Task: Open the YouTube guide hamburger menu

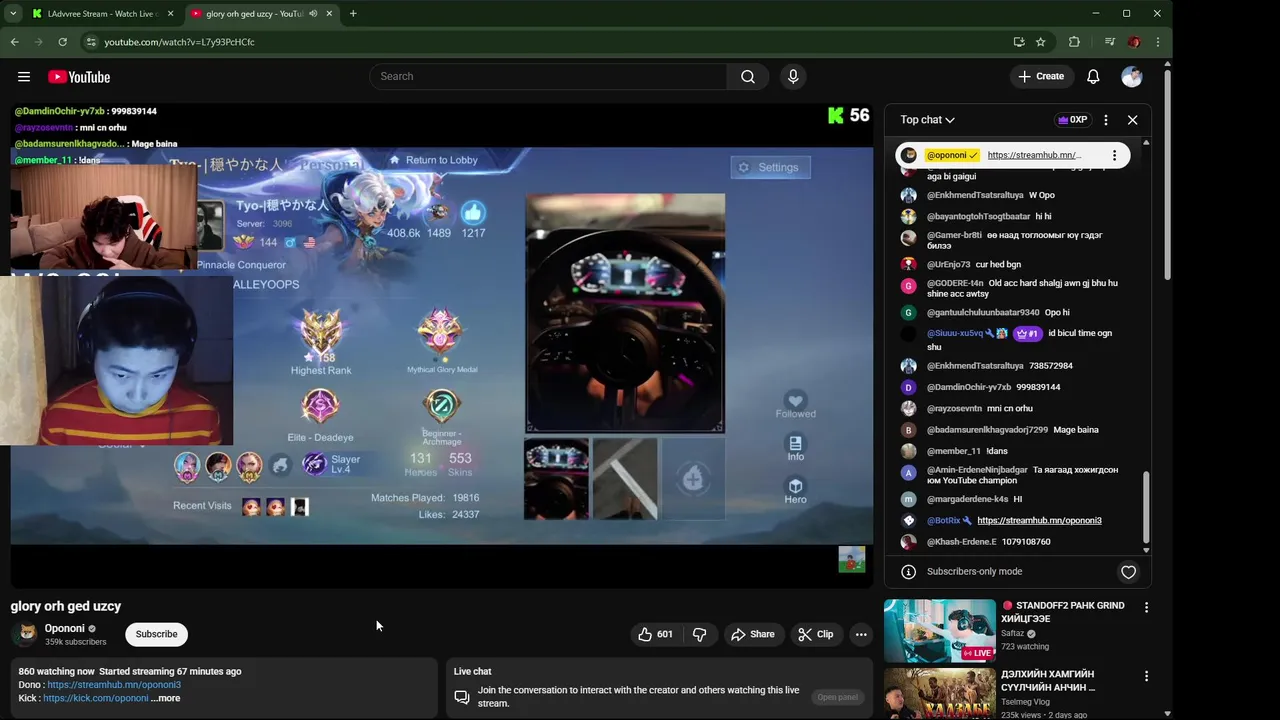Action: [x=24, y=77]
